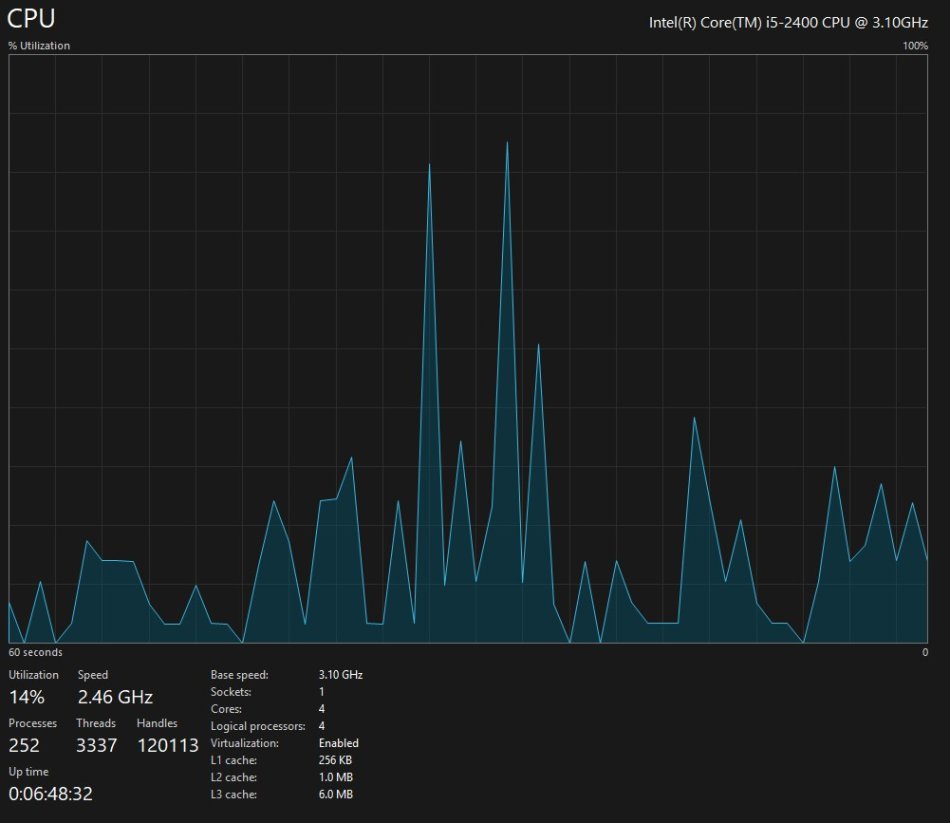950x823 pixels.
Task: Click the Sockets label
Action: (x=231, y=692)
